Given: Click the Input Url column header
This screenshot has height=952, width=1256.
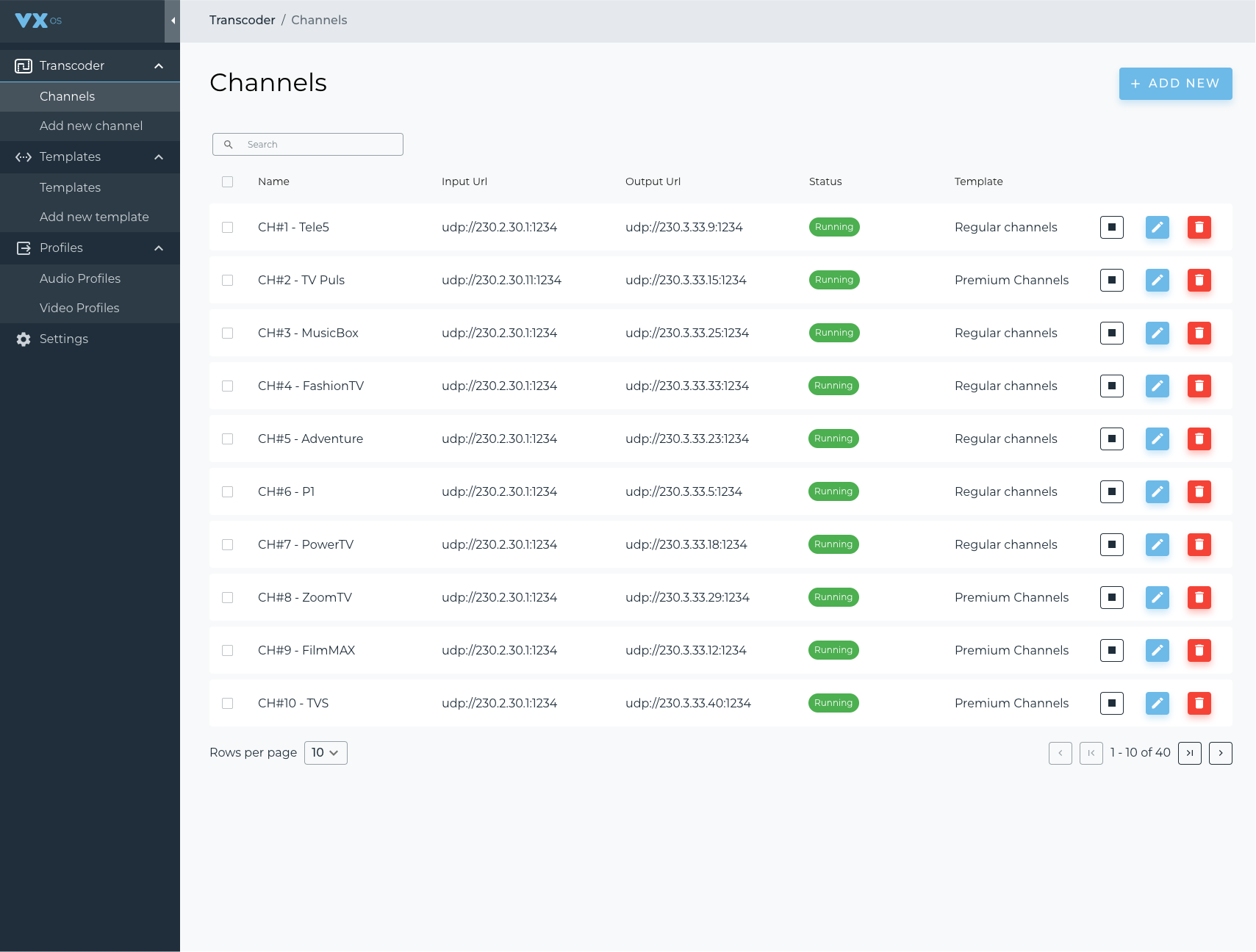Looking at the screenshot, I should pyautogui.click(x=464, y=181).
